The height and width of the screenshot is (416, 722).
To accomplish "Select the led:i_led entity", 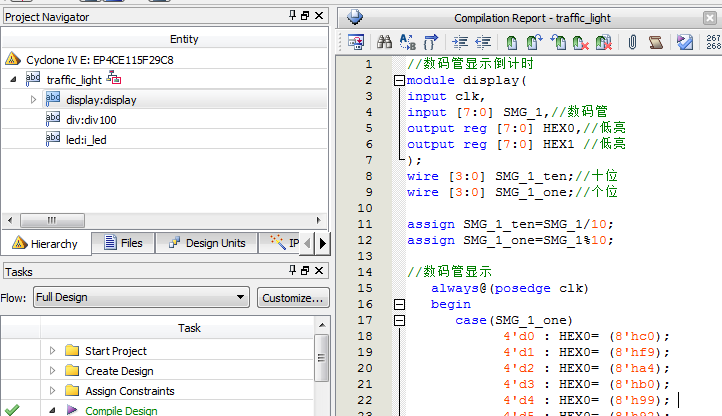I will click(86, 139).
